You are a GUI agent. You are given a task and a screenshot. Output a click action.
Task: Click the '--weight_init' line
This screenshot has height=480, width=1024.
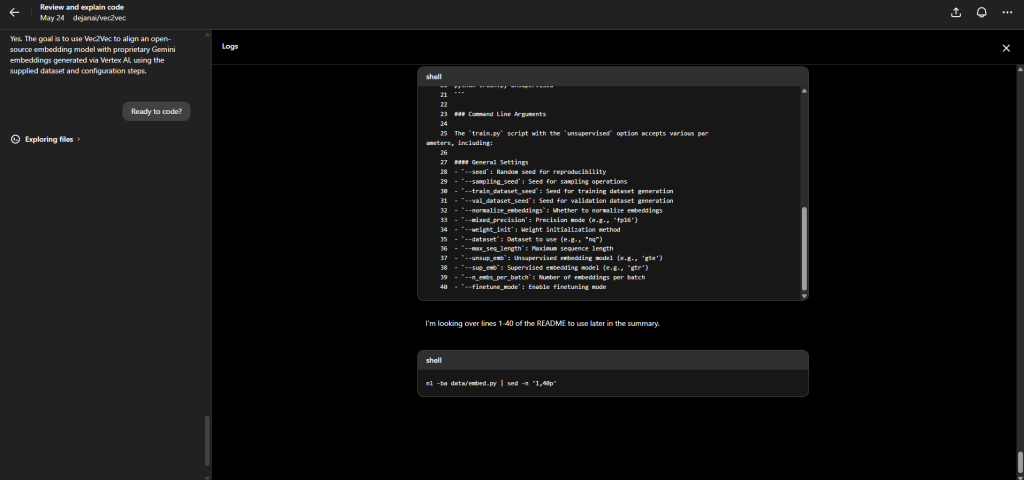[537, 229]
